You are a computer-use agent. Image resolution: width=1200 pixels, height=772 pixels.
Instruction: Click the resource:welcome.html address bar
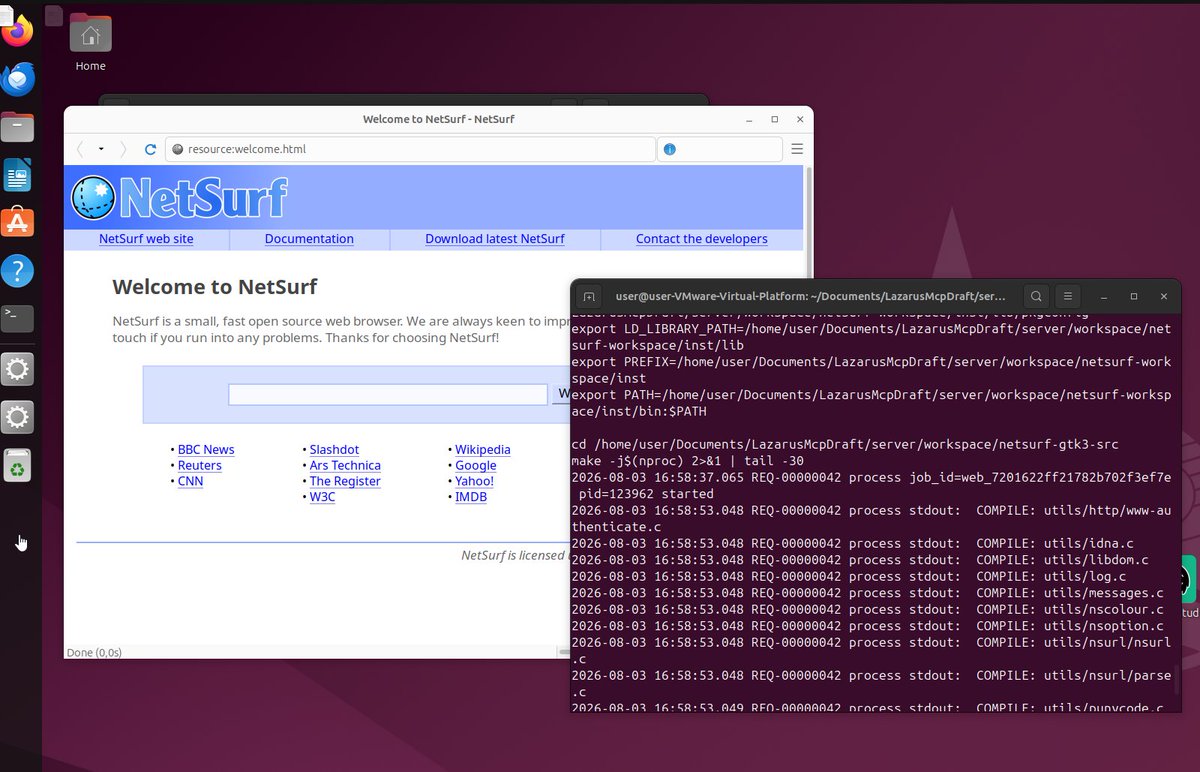410,149
